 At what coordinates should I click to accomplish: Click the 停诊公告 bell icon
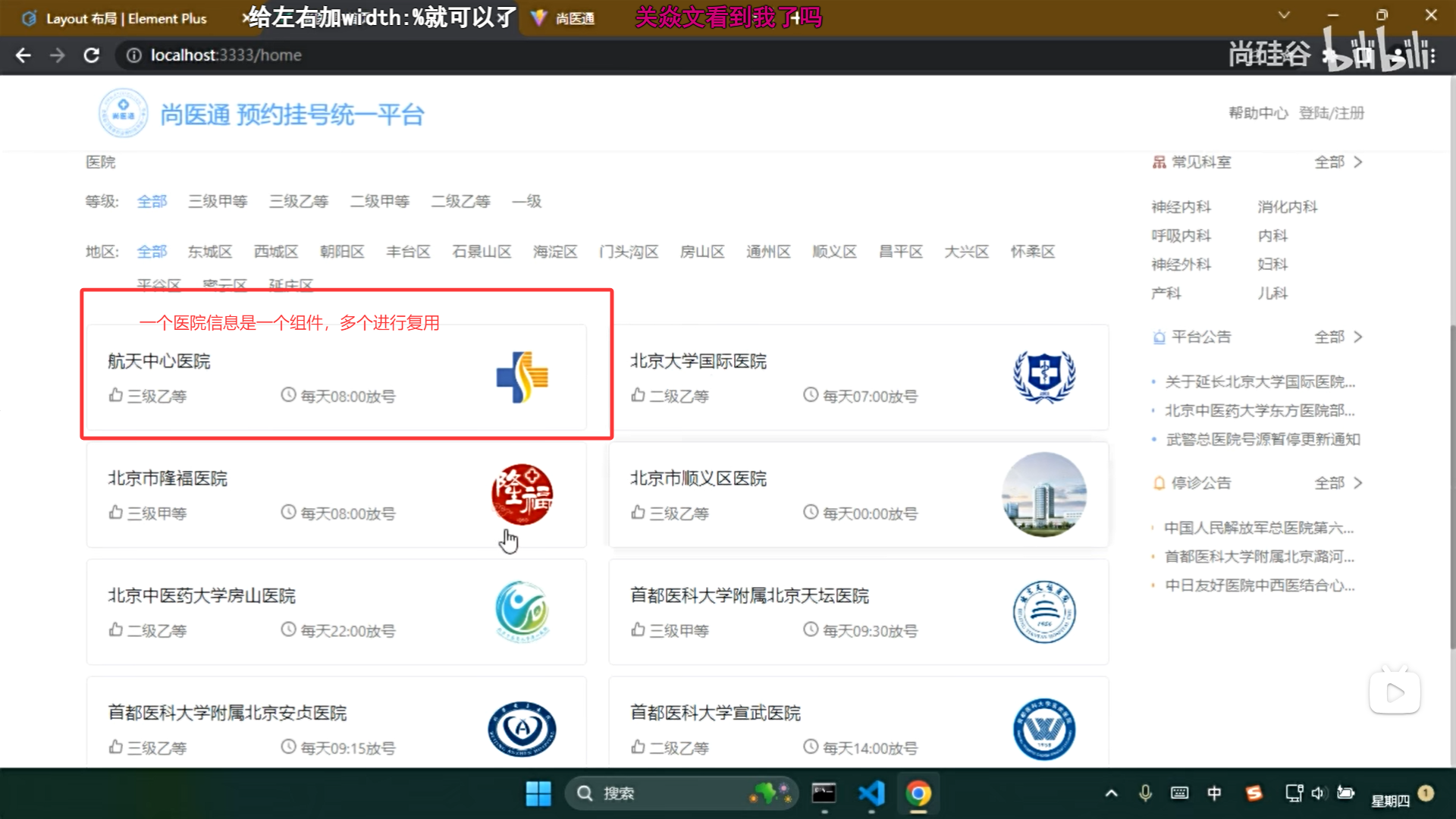point(1159,482)
